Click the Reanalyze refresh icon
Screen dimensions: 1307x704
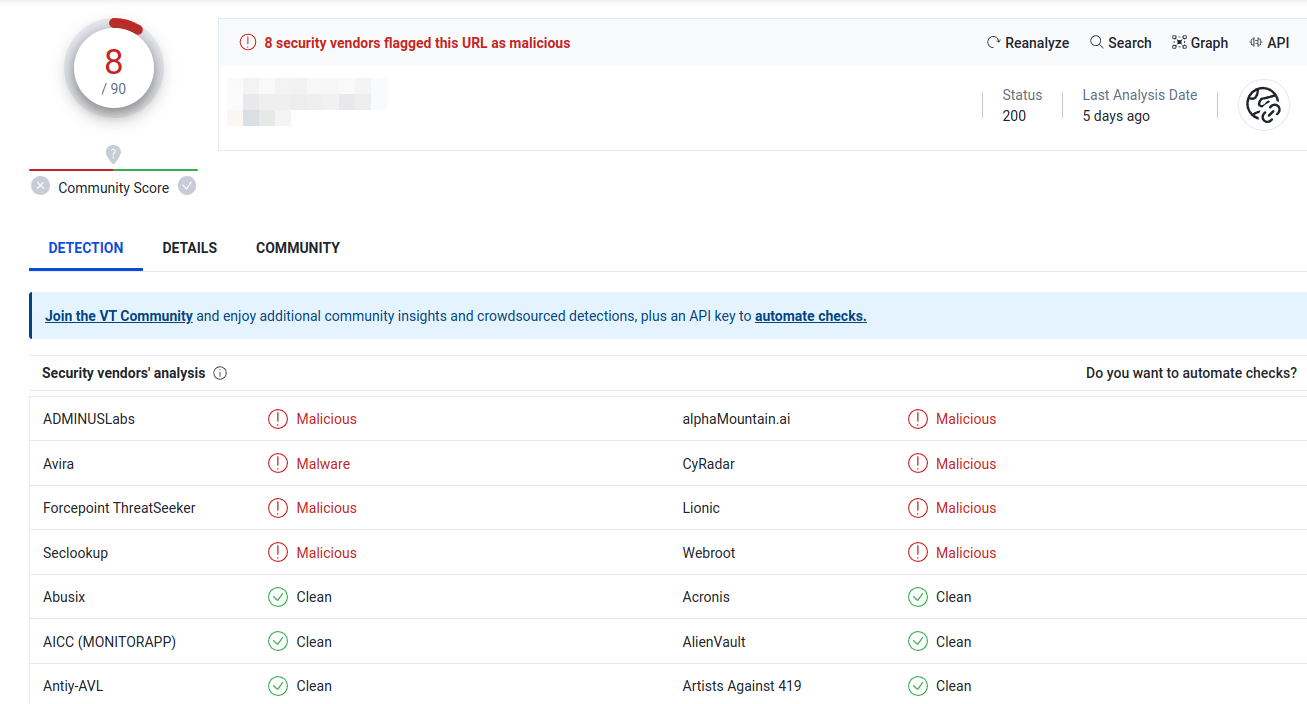click(993, 43)
